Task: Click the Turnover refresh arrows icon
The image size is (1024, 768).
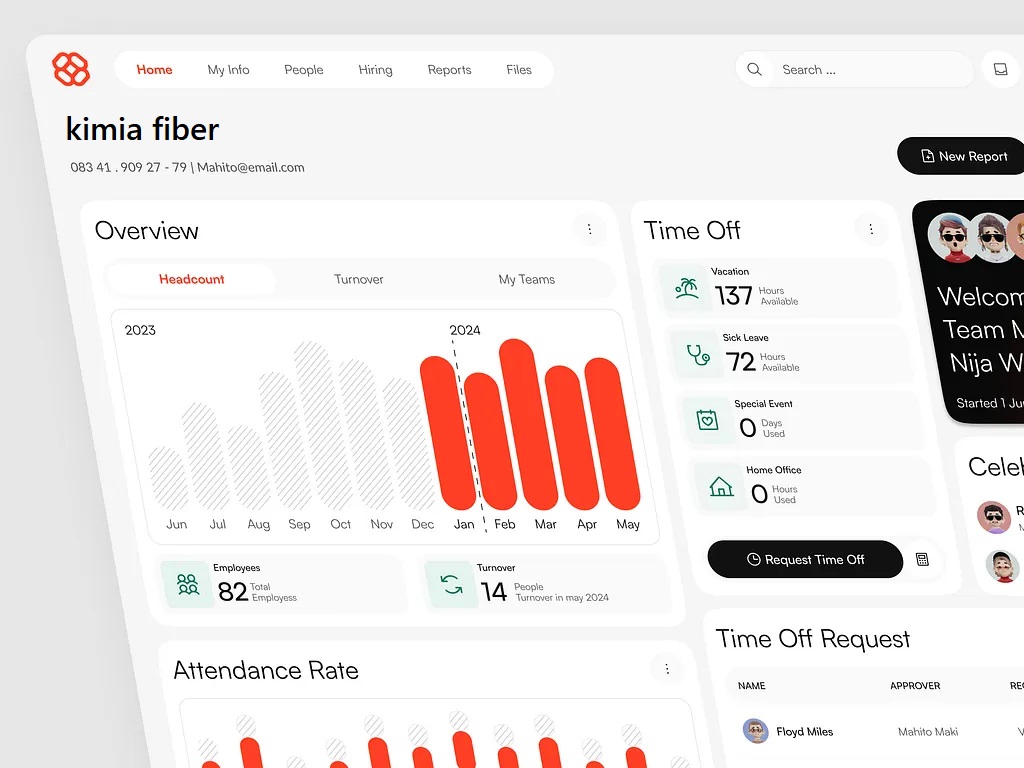Action: 452,585
